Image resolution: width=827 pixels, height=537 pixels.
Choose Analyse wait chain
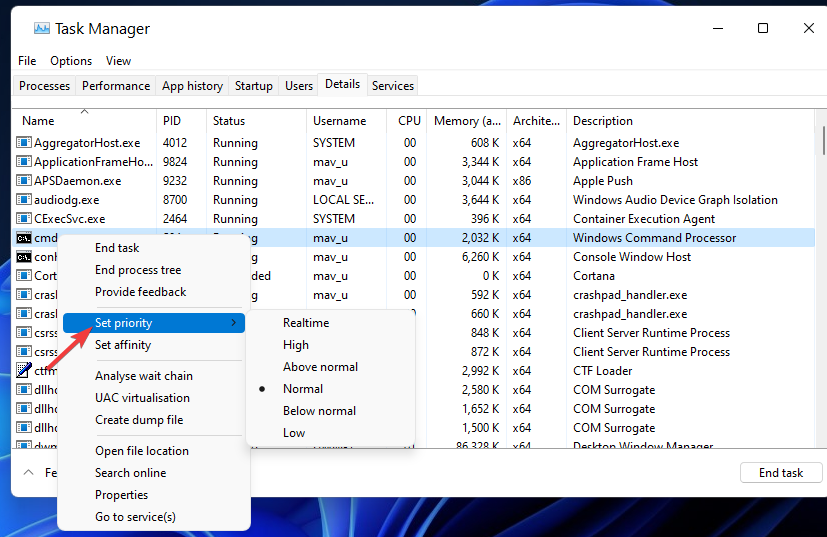pyautogui.click(x=144, y=376)
